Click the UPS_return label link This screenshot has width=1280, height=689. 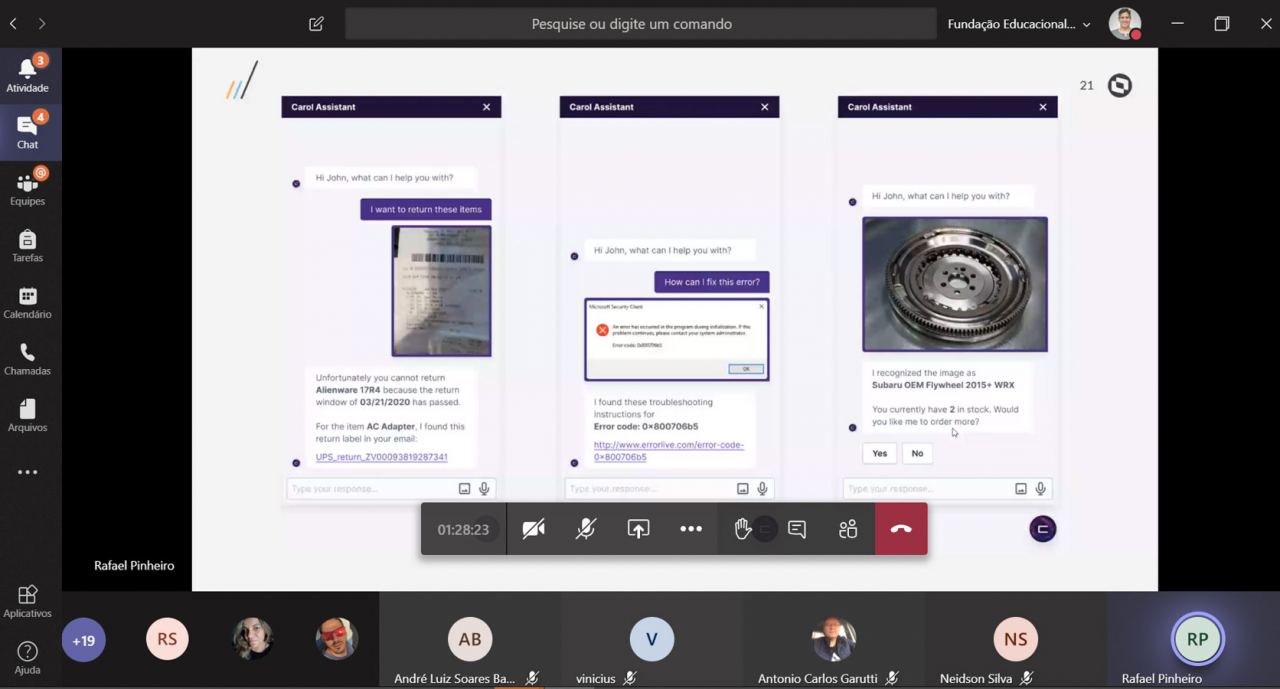click(381, 457)
